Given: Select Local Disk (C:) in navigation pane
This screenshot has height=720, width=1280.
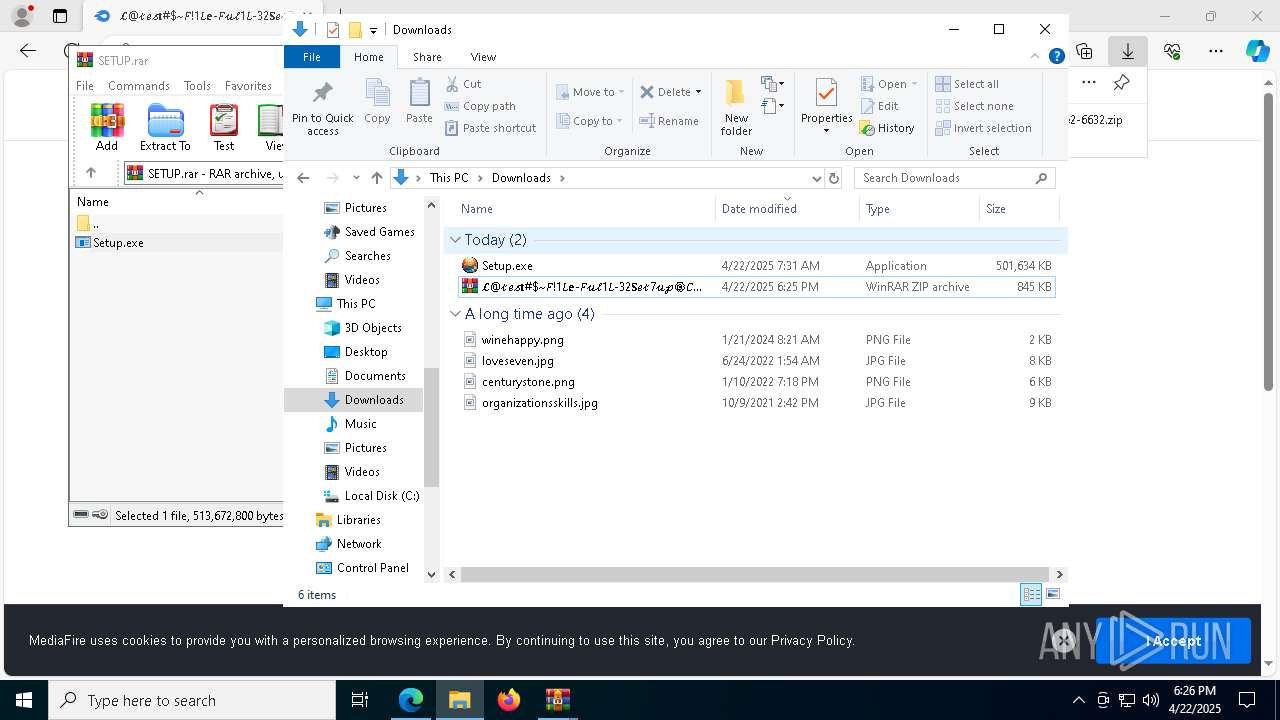Looking at the screenshot, I should click(371, 496).
